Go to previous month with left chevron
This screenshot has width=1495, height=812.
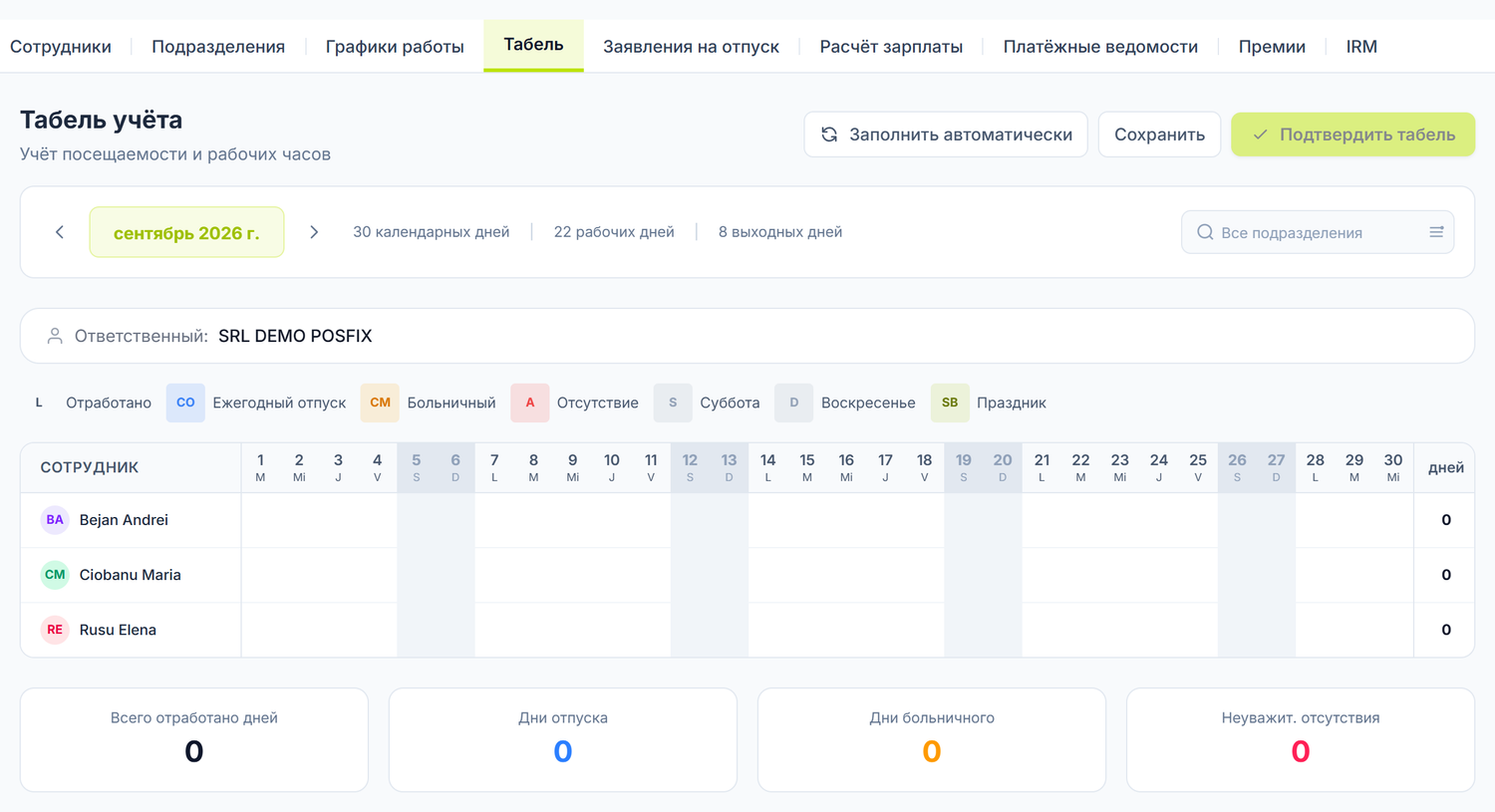[x=60, y=232]
